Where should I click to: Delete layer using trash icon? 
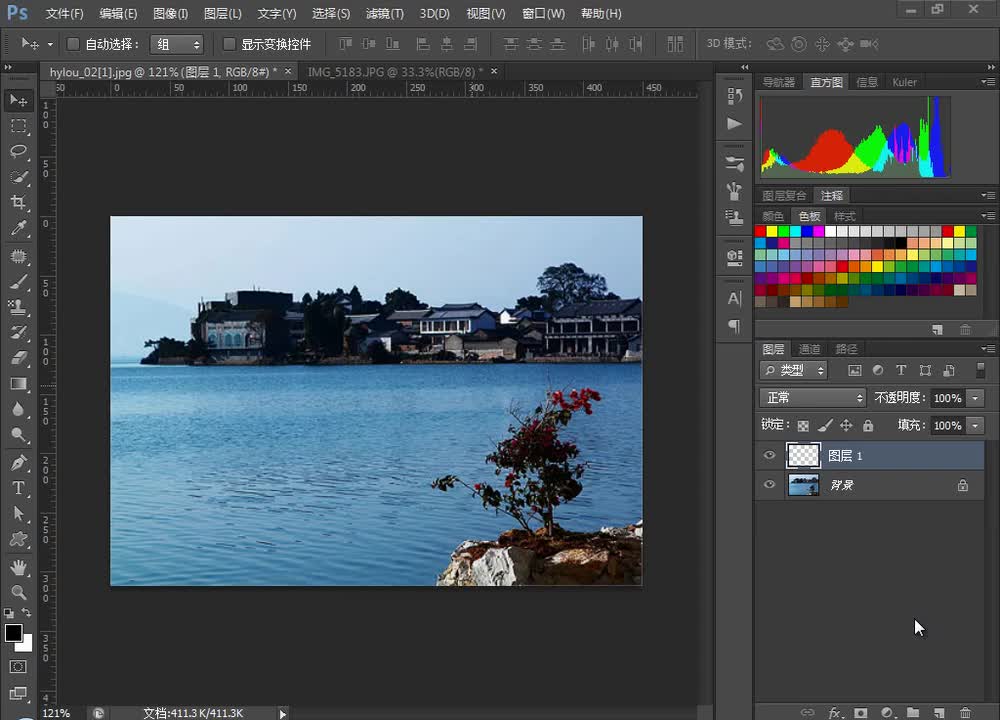[x=965, y=712]
